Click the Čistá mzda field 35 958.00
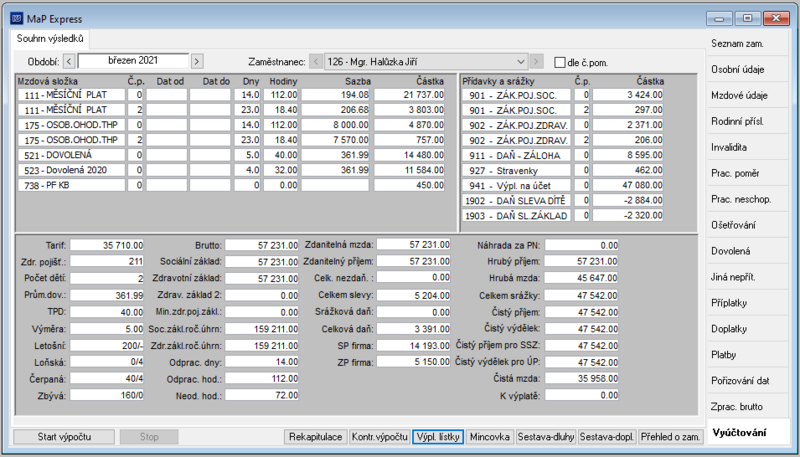The width and height of the screenshot is (800, 457). pos(582,378)
